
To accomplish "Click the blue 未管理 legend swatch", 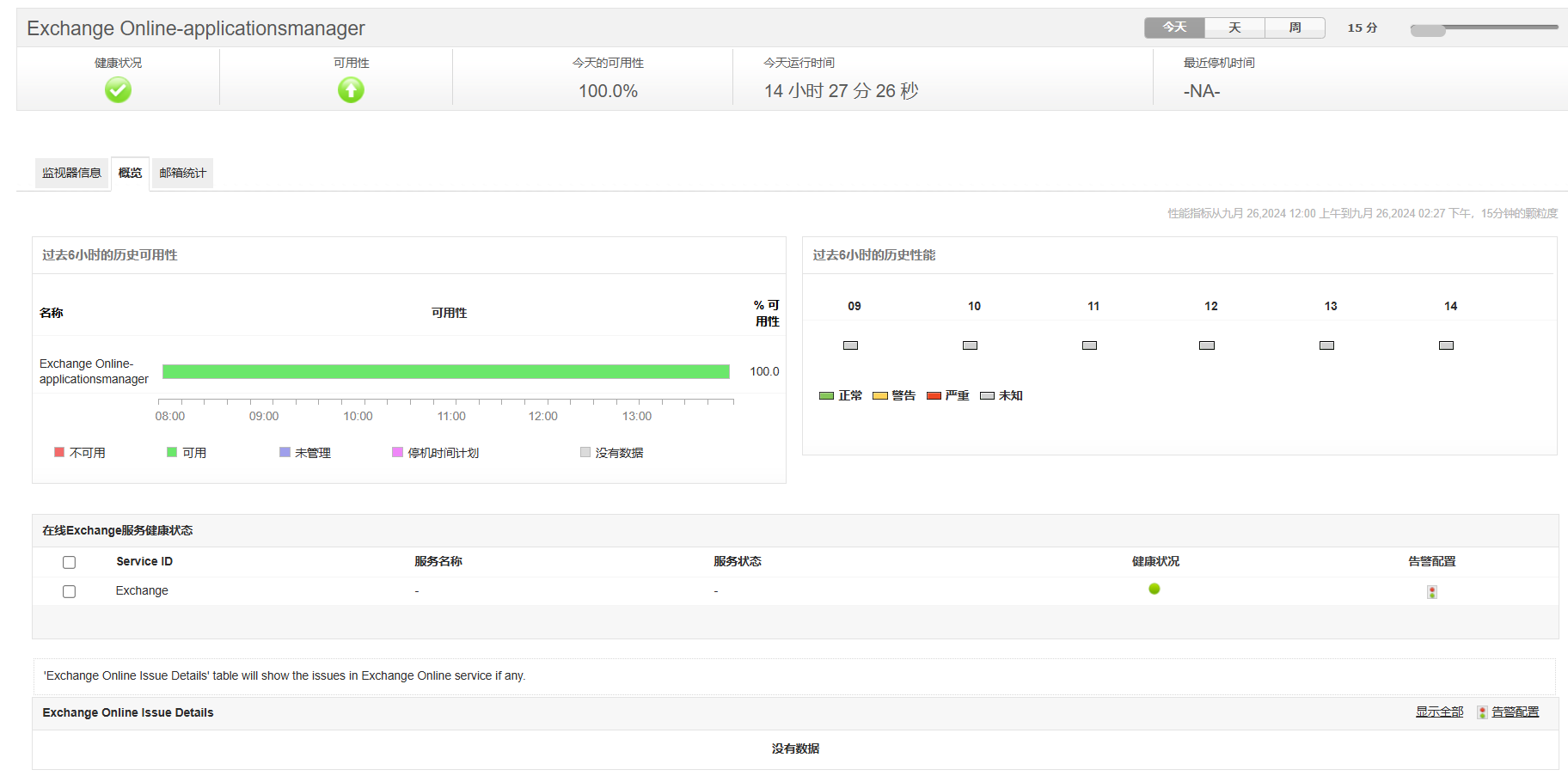I will pyautogui.click(x=285, y=452).
